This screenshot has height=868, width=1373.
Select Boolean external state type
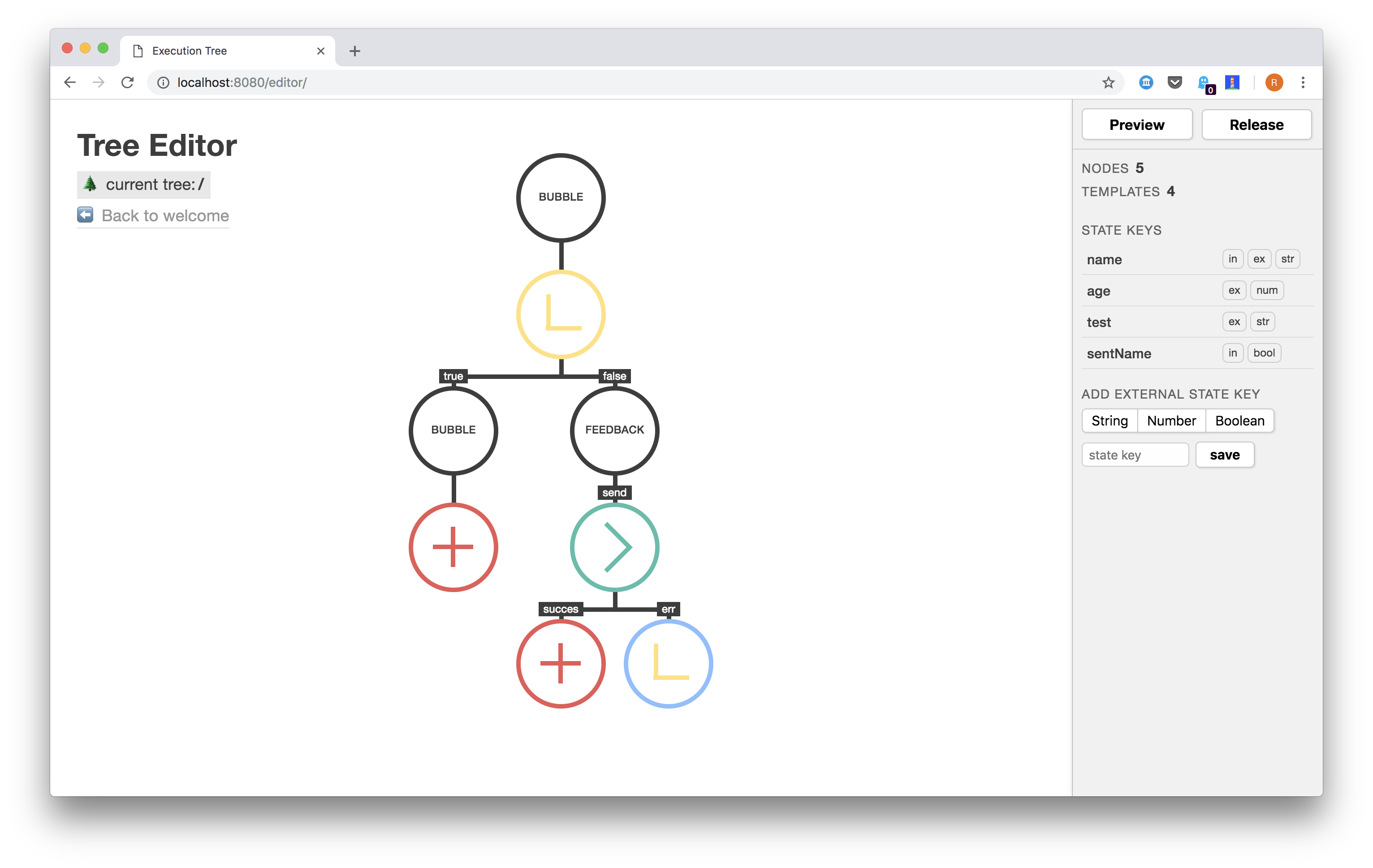1240,420
